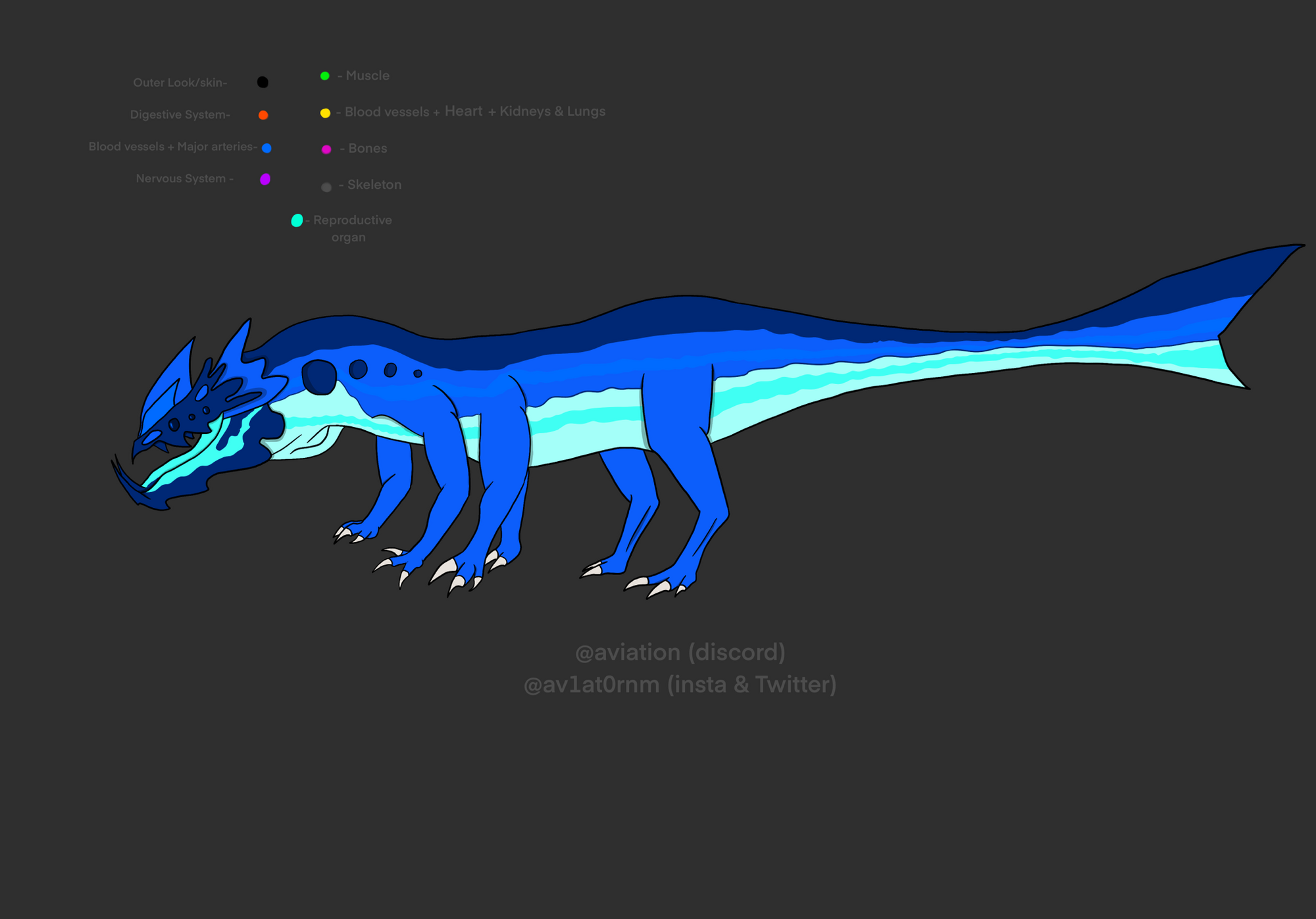
Task: Select the blue Major arteries dot
Action: click(266, 148)
